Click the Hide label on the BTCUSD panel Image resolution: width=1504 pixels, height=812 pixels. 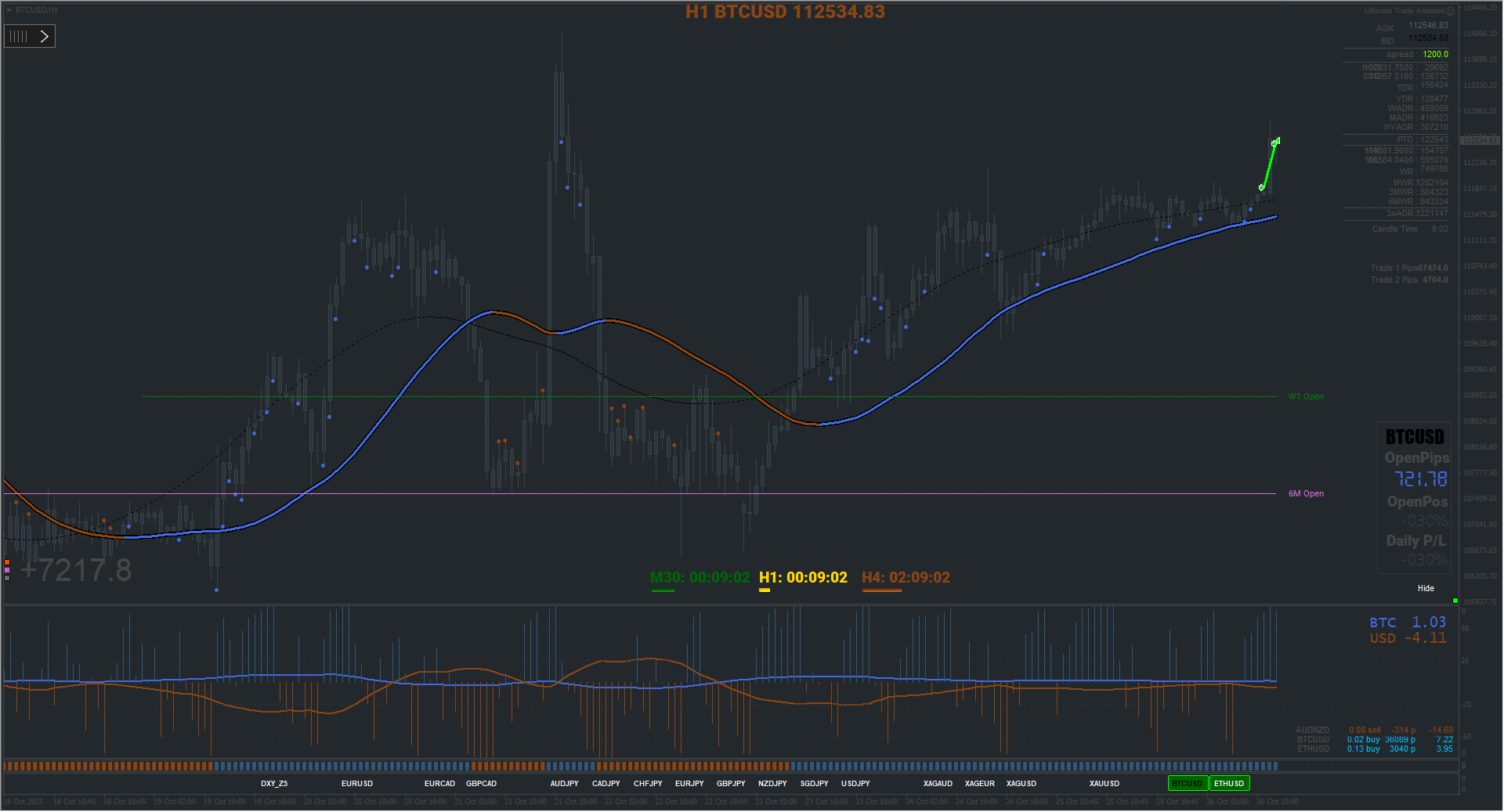tap(1426, 588)
